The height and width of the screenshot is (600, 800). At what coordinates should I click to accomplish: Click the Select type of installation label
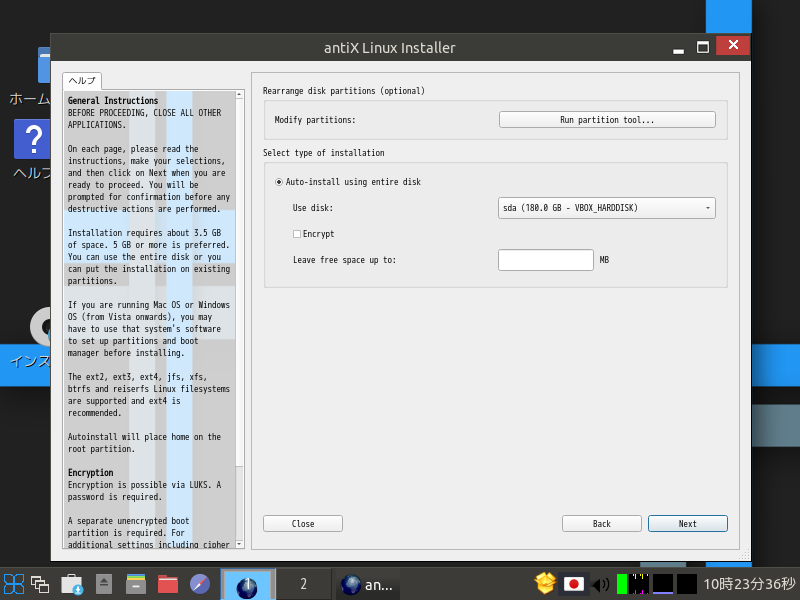click(323, 153)
